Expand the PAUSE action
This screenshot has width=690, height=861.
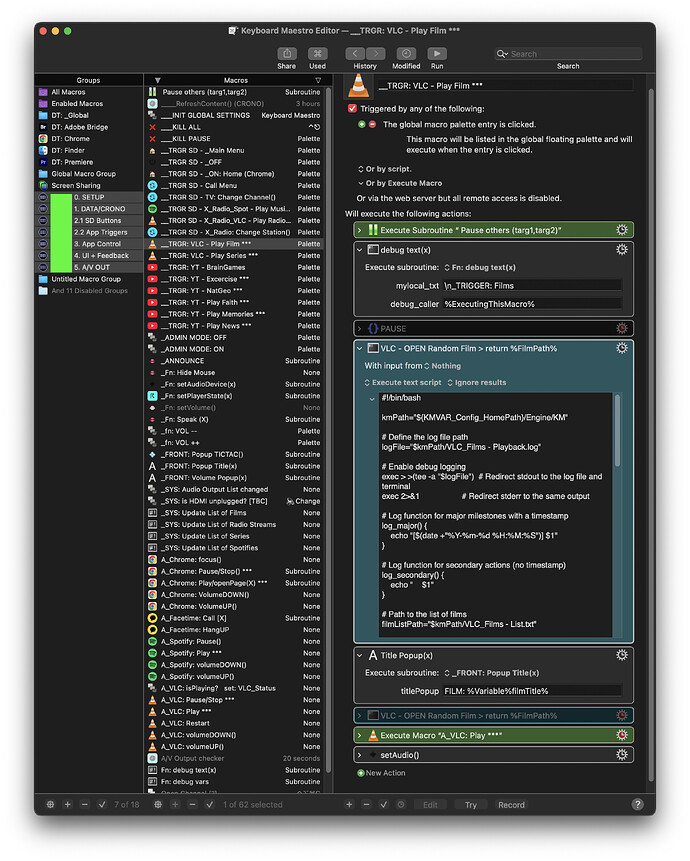[360, 329]
